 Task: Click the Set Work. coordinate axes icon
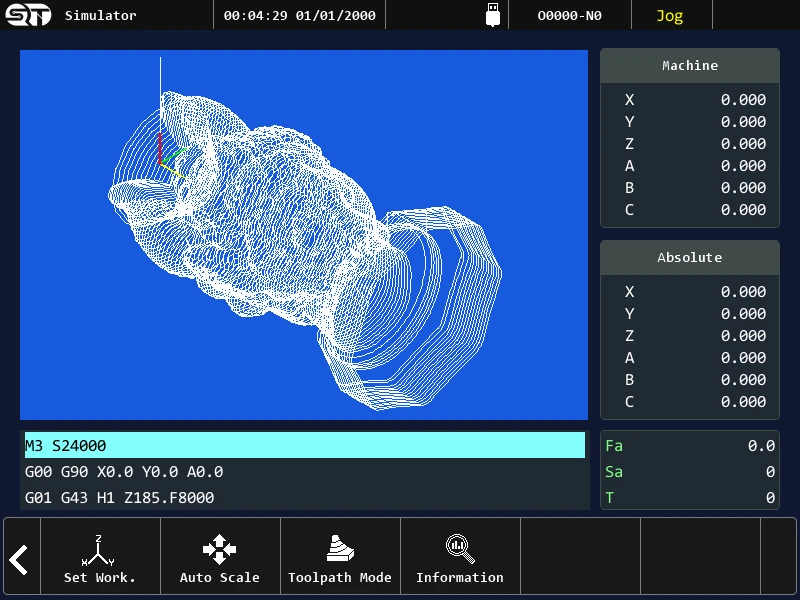(x=98, y=550)
